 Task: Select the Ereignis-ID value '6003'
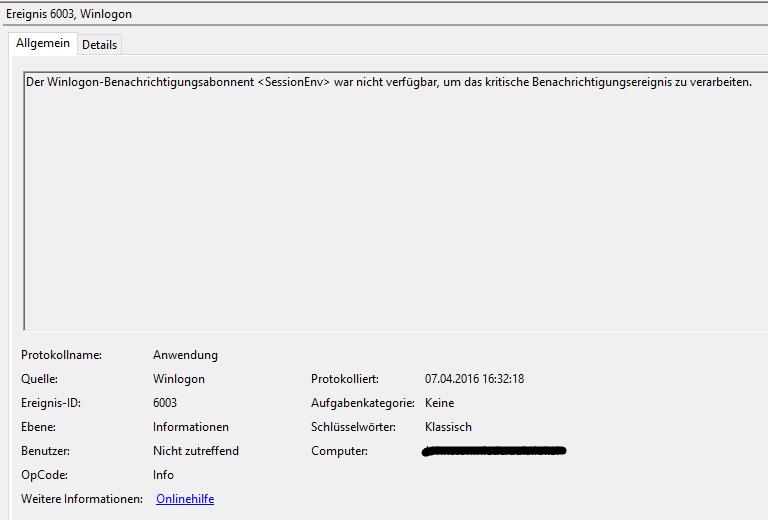[165, 403]
